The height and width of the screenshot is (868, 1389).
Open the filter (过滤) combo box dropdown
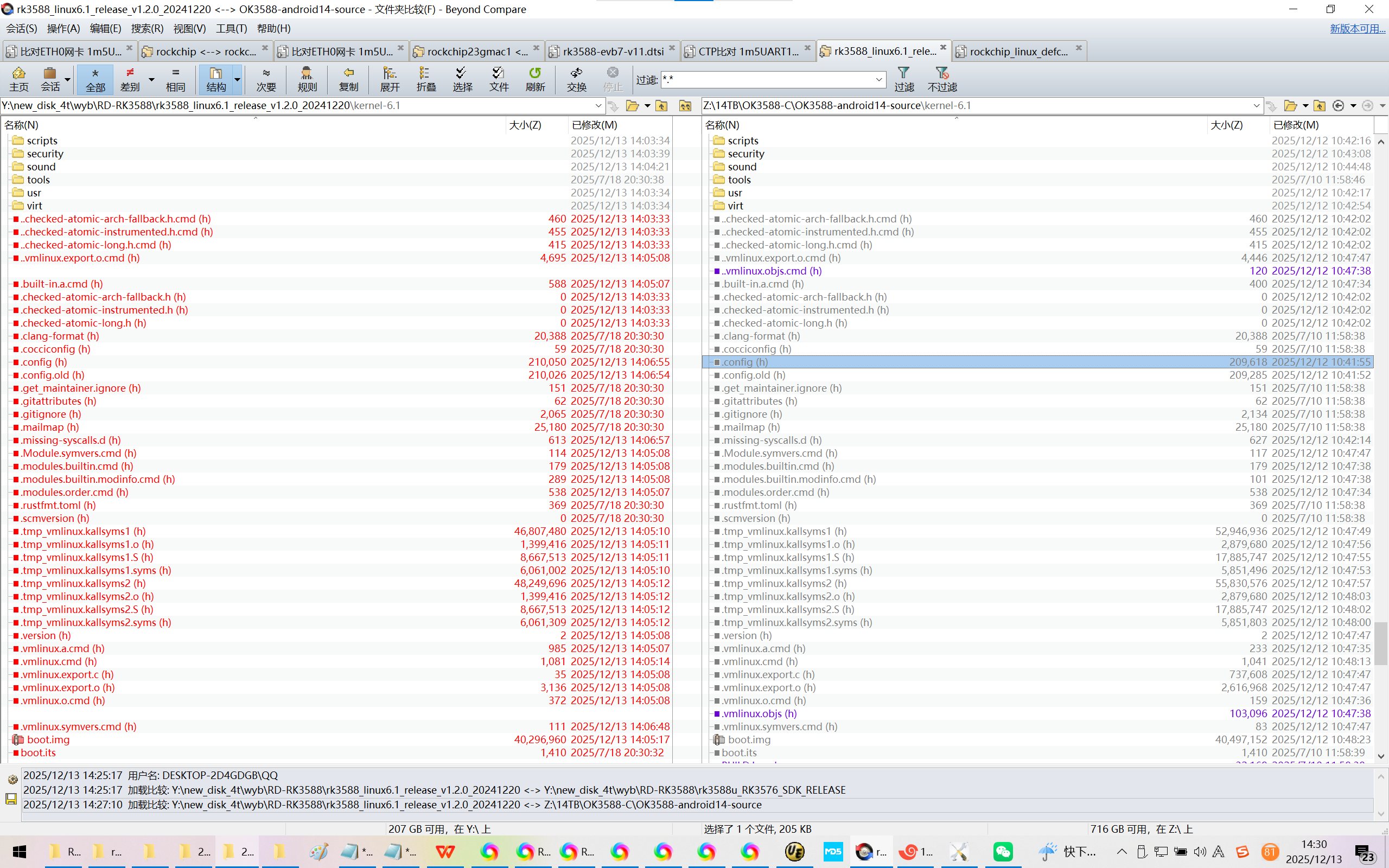879,80
